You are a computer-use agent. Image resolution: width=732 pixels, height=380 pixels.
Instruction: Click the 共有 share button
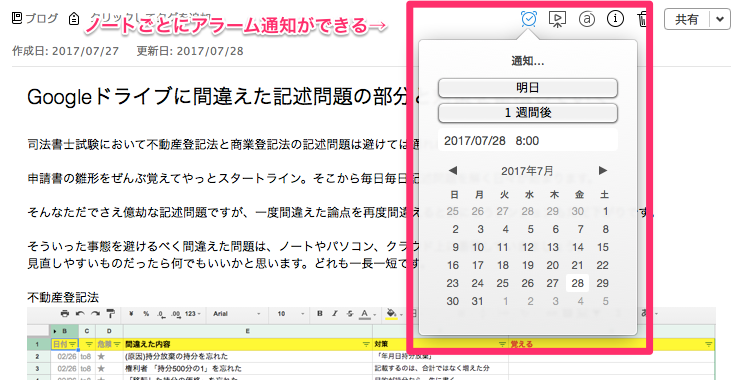(687, 20)
